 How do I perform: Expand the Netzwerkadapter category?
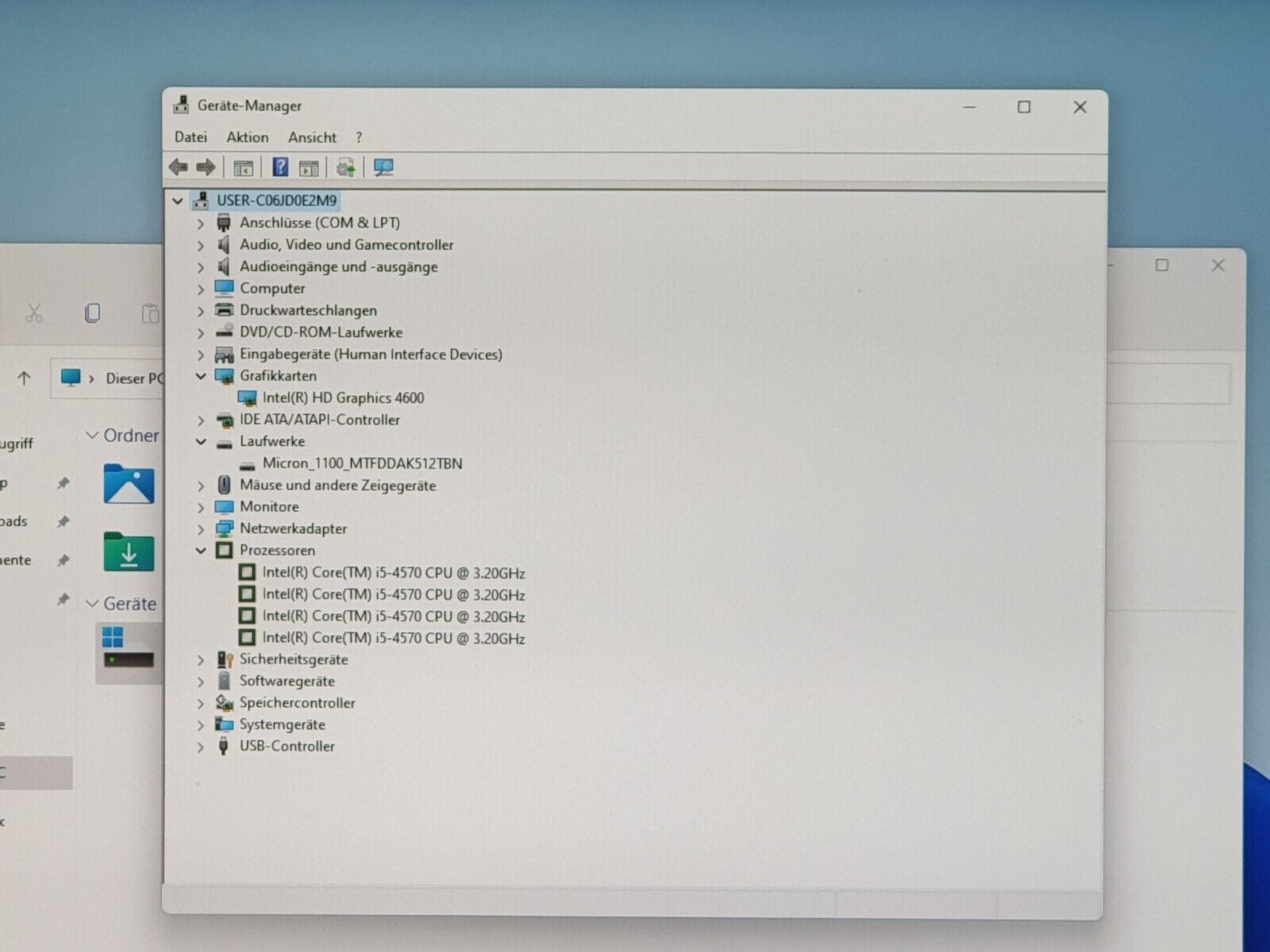(x=201, y=529)
